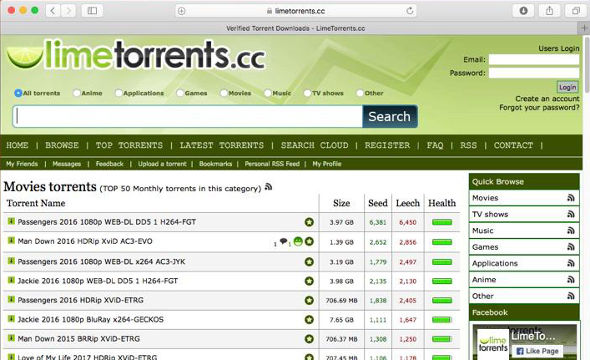The image size is (590, 360).
Task: Open RSS icon for TV shows in Quick Browse
Action: [570, 214]
